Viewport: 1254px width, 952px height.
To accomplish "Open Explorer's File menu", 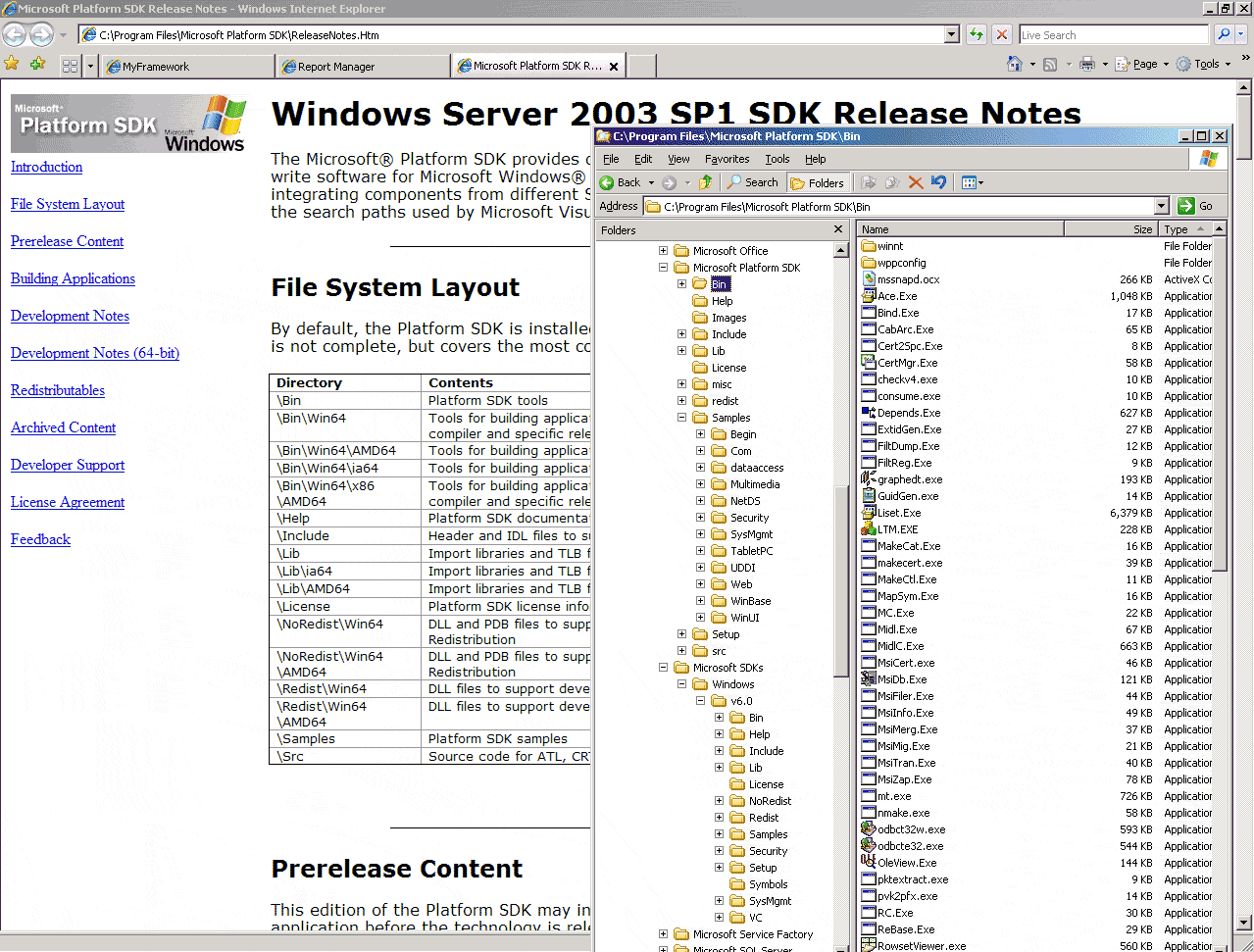I will (x=611, y=159).
